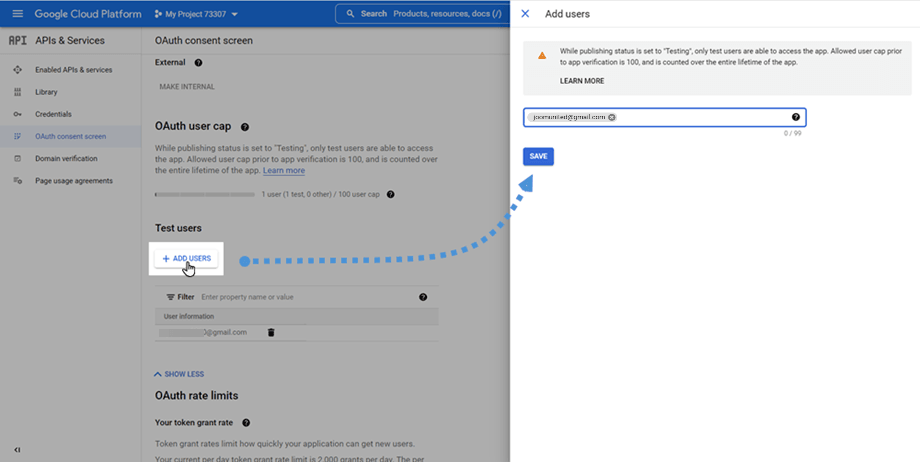Click the OAuth consent screen sidebar icon
This screenshot has width=920, height=462.
(x=18, y=136)
